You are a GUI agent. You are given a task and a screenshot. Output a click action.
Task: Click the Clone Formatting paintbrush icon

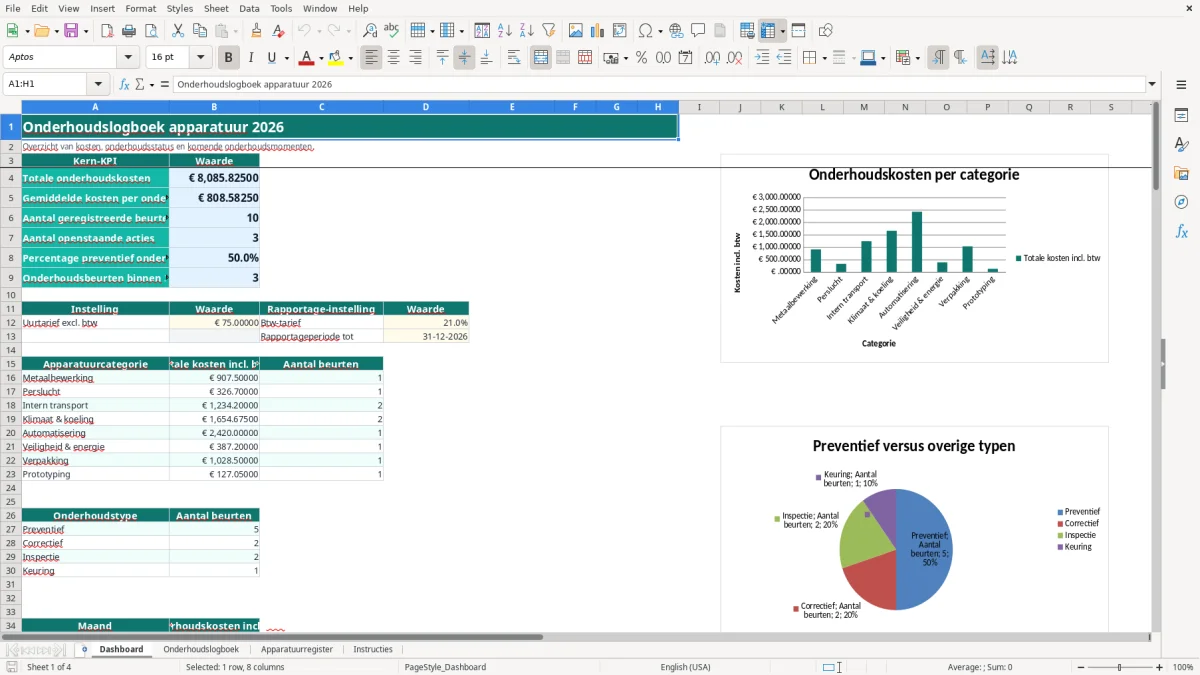click(257, 31)
